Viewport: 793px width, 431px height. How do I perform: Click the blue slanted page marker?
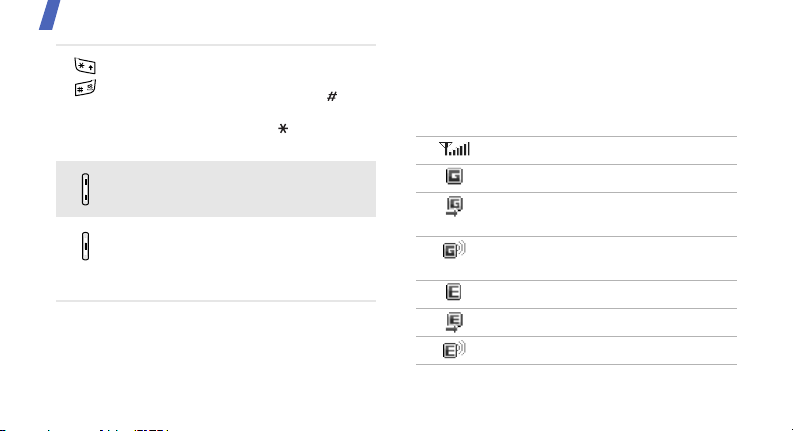pyautogui.click(x=50, y=15)
